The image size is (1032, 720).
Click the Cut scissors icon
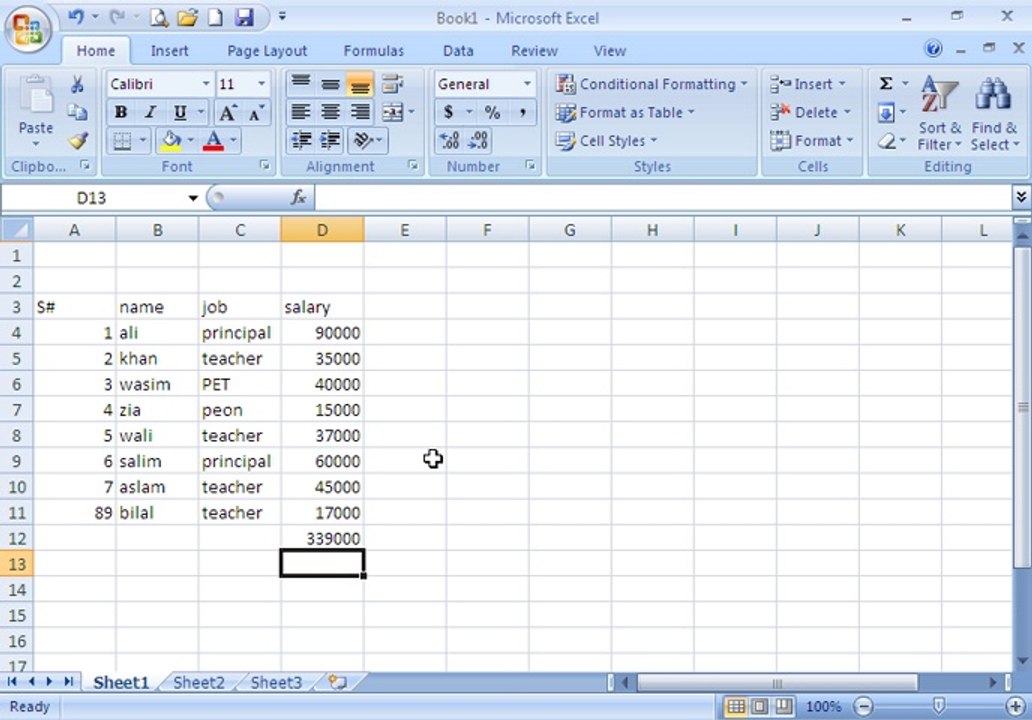coord(78,84)
